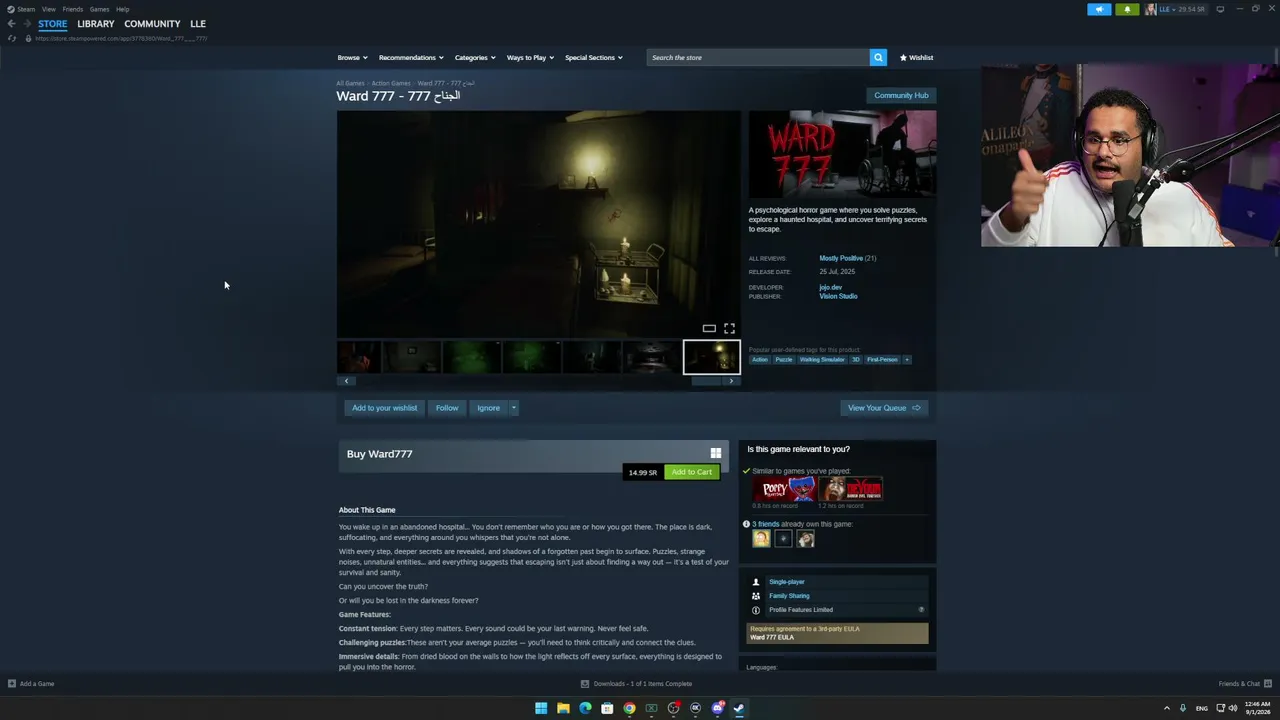The image size is (1280, 720).
Task: Open View Your Queue
Action: [884, 408]
